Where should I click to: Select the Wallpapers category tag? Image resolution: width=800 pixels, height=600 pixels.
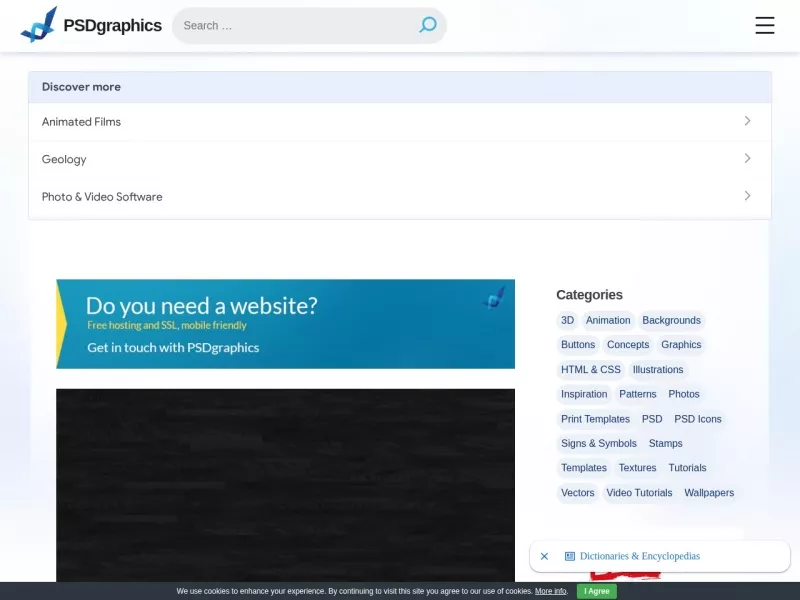709,493
